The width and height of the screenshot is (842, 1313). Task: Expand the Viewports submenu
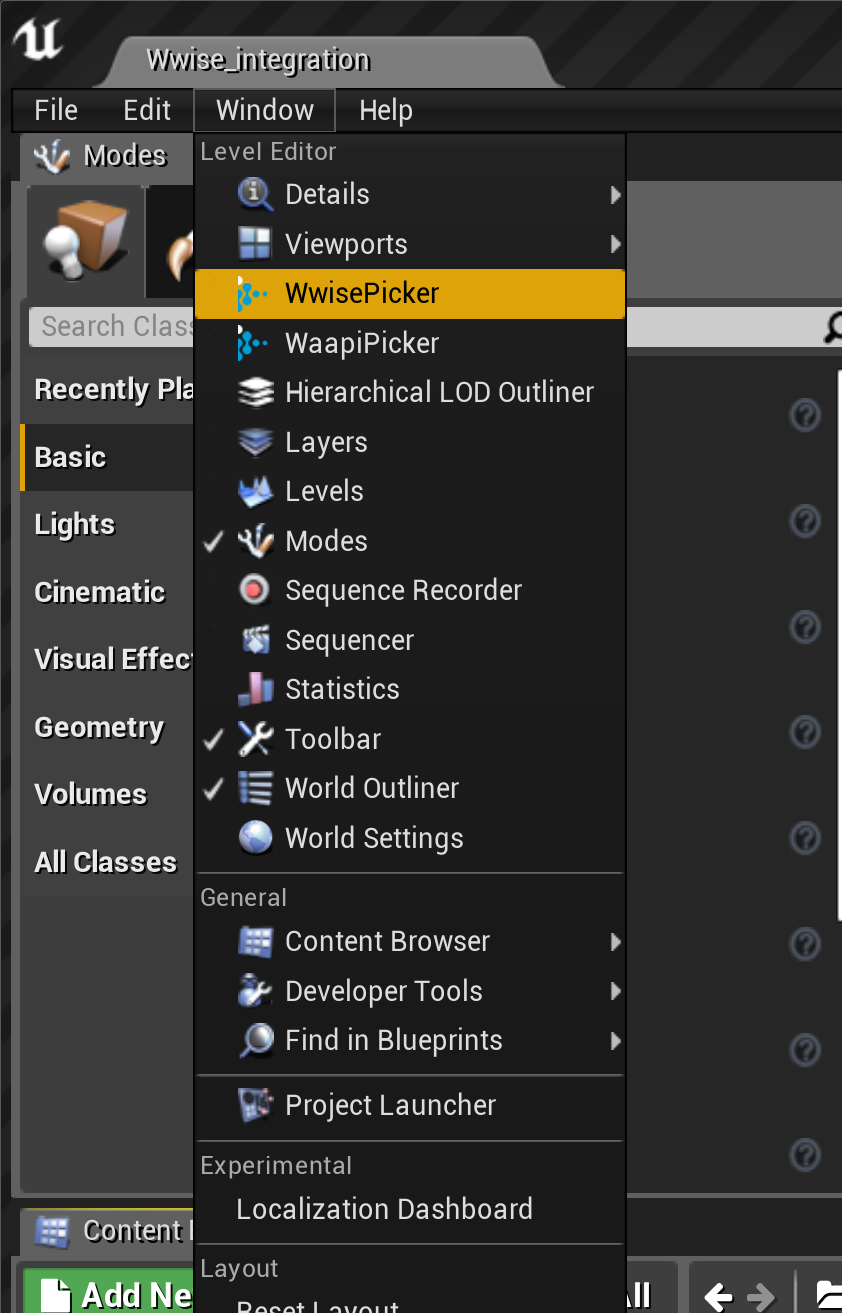[346, 243]
